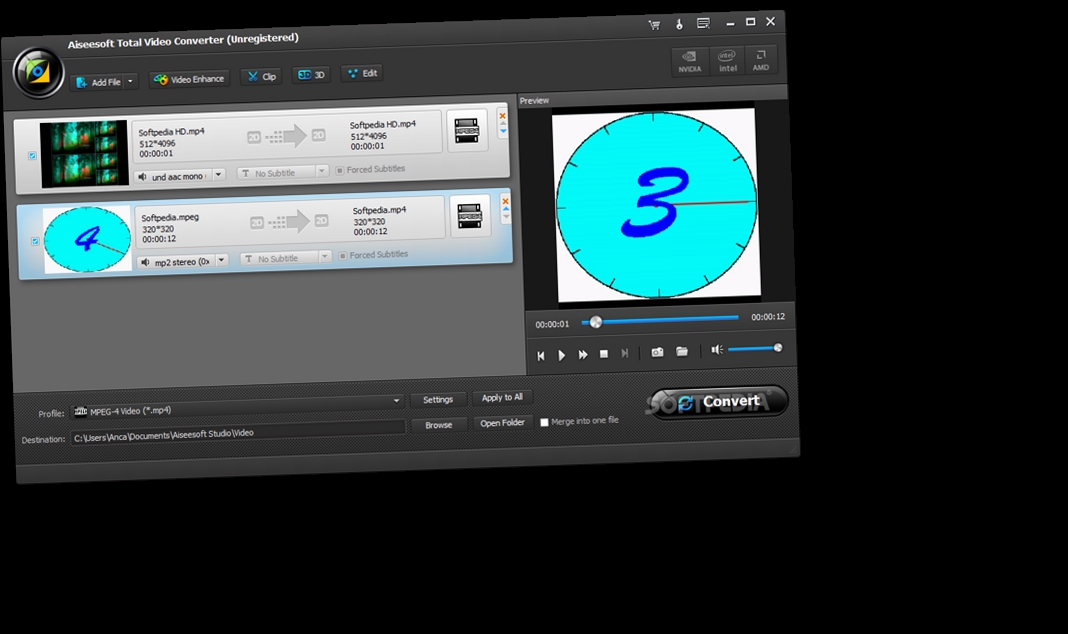Toggle AMD acceleration icon
Viewport: 1068px width, 634px height.
pyautogui.click(x=761, y=59)
